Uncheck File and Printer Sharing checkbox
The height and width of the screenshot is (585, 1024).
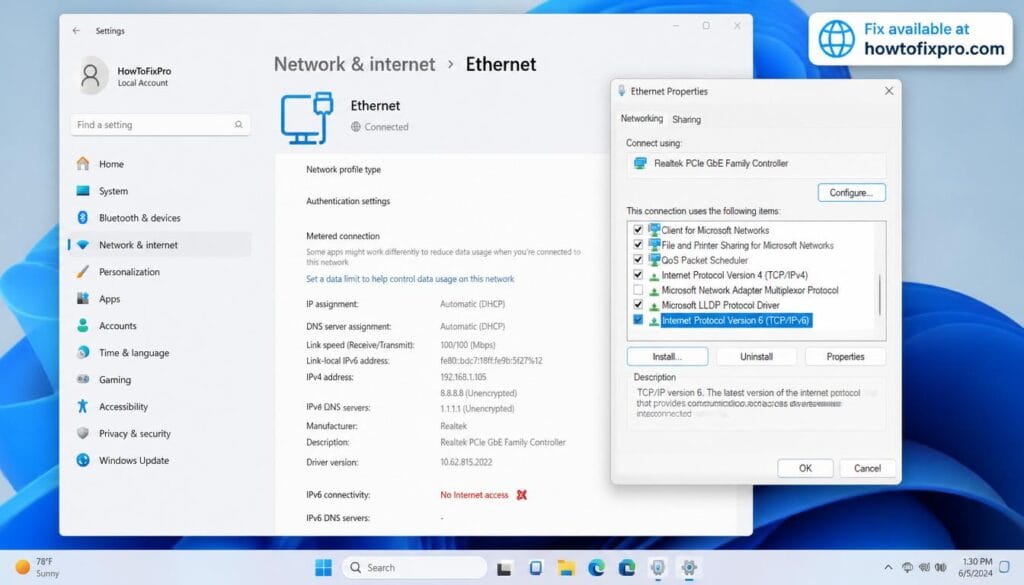(638, 245)
